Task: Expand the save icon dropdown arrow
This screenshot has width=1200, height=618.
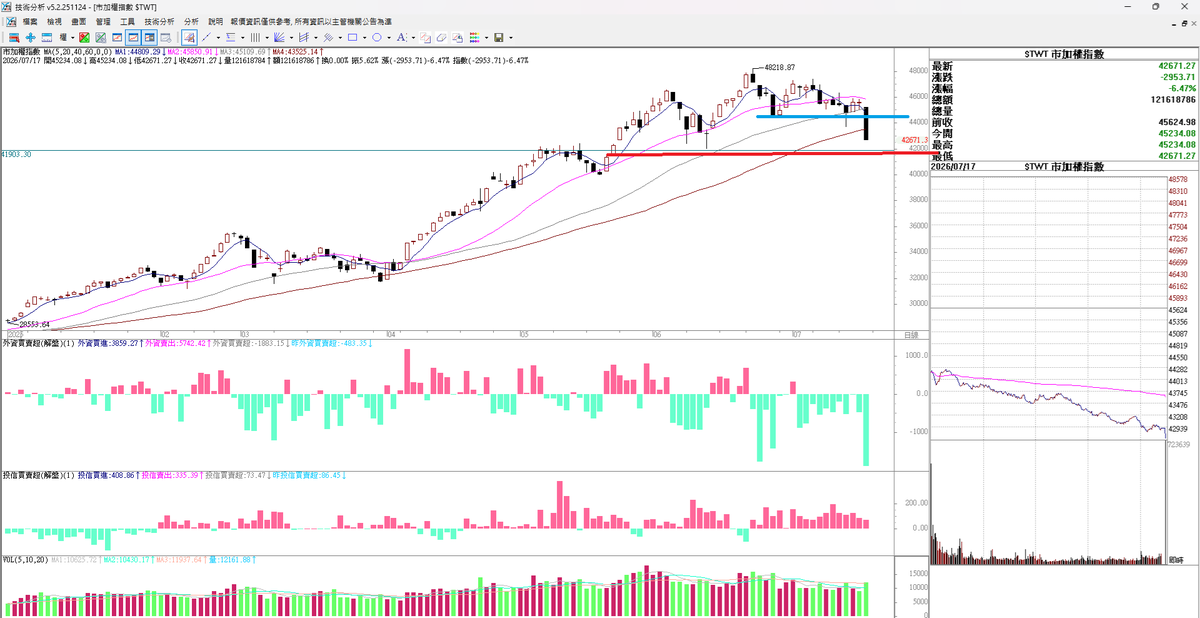Action: click(511, 38)
